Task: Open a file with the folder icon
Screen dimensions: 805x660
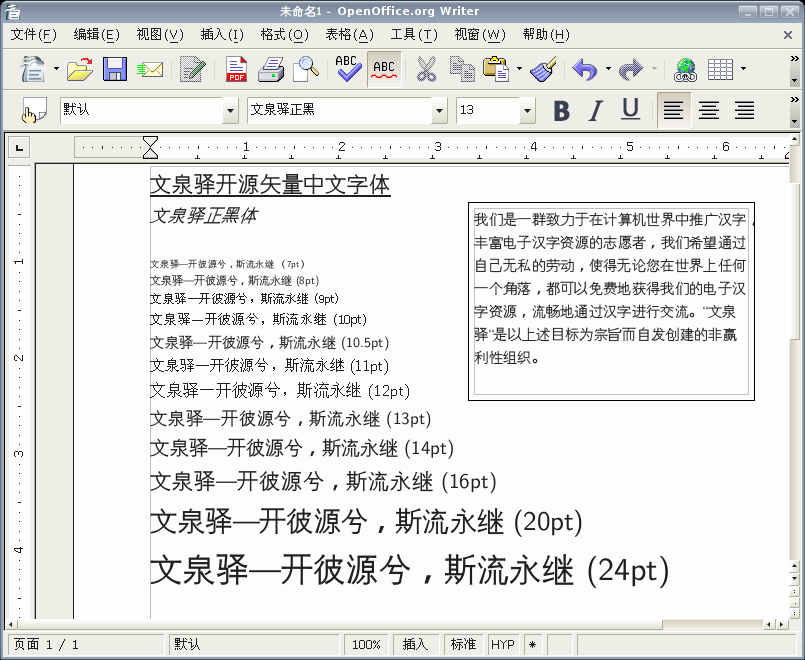Action: (80, 69)
